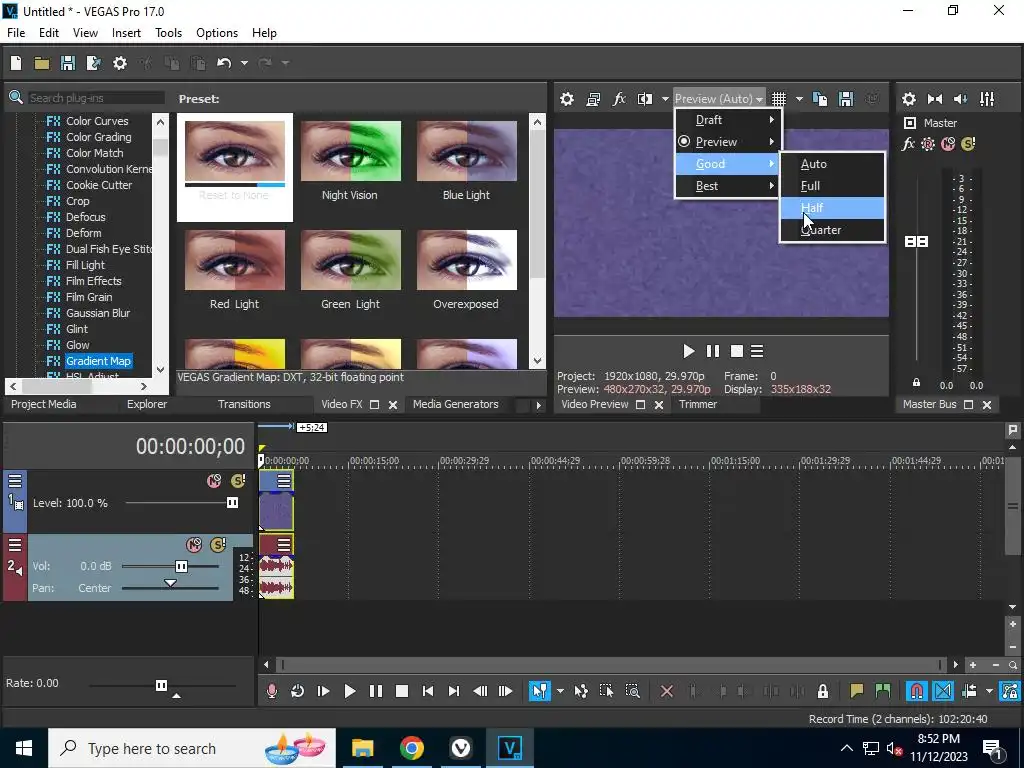Click the Delete red X timeline icon

(667, 691)
